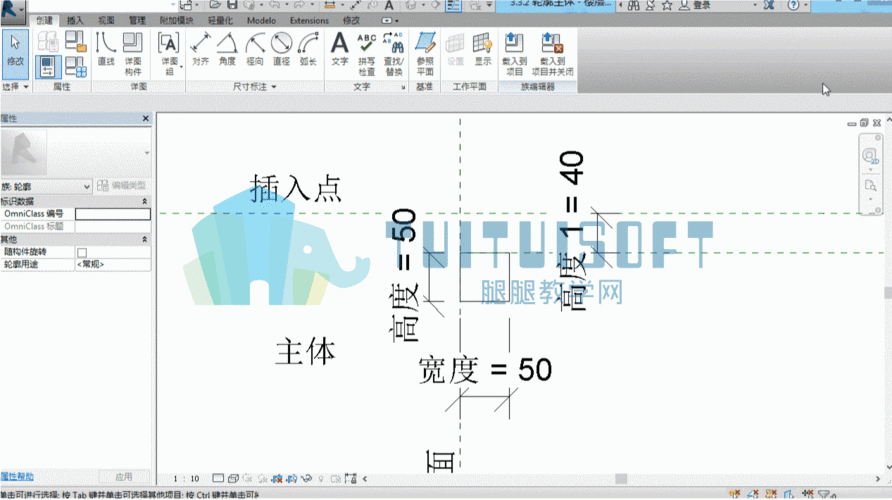Click the 直线 line tool
The height and width of the screenshot is (500, 892).
click(106, 49)
